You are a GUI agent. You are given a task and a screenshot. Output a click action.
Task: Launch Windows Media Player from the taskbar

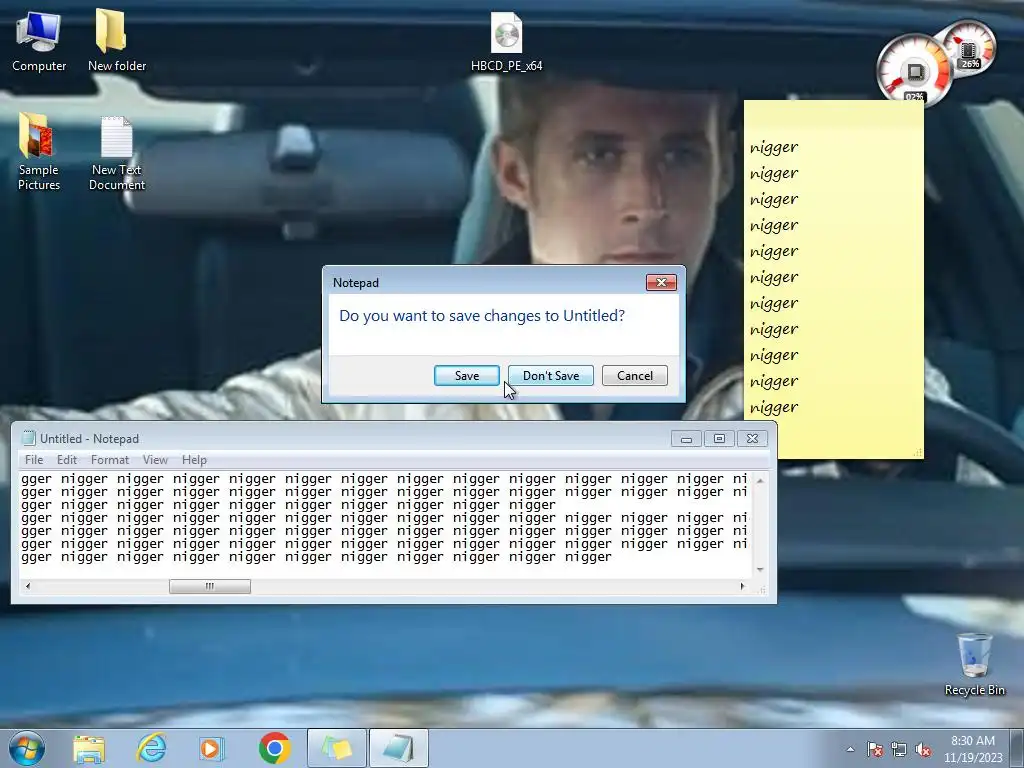pos(211,749)
